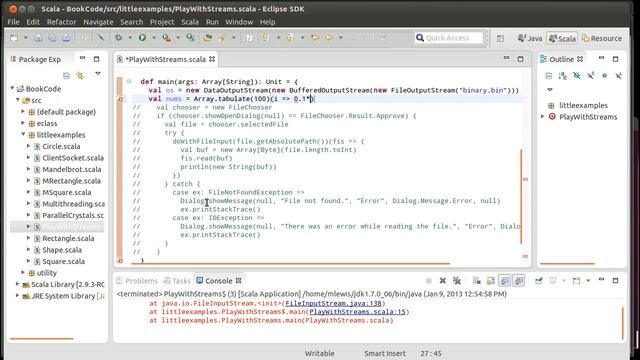The width and height of the screenshot is (640, 360).
Task: Collapse the BookCode project node
Action: click(12, 88)
